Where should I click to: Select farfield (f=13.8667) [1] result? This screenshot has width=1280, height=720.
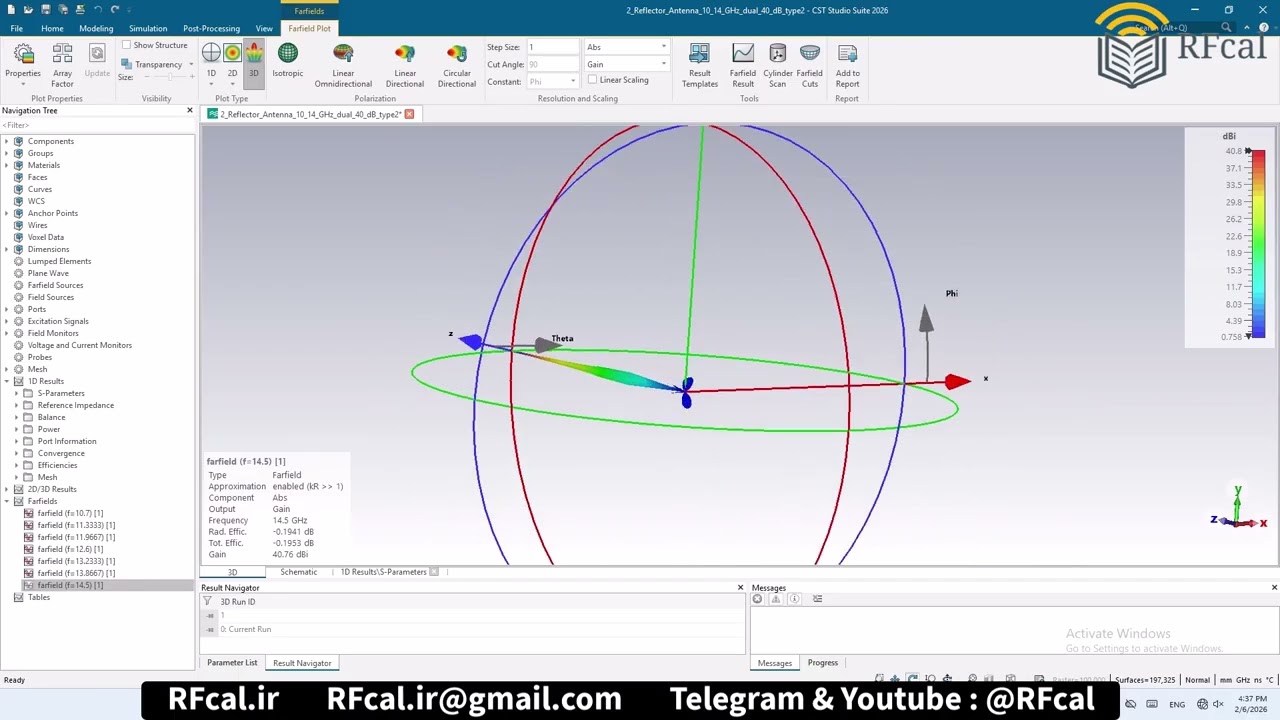[x=76, y=573]
